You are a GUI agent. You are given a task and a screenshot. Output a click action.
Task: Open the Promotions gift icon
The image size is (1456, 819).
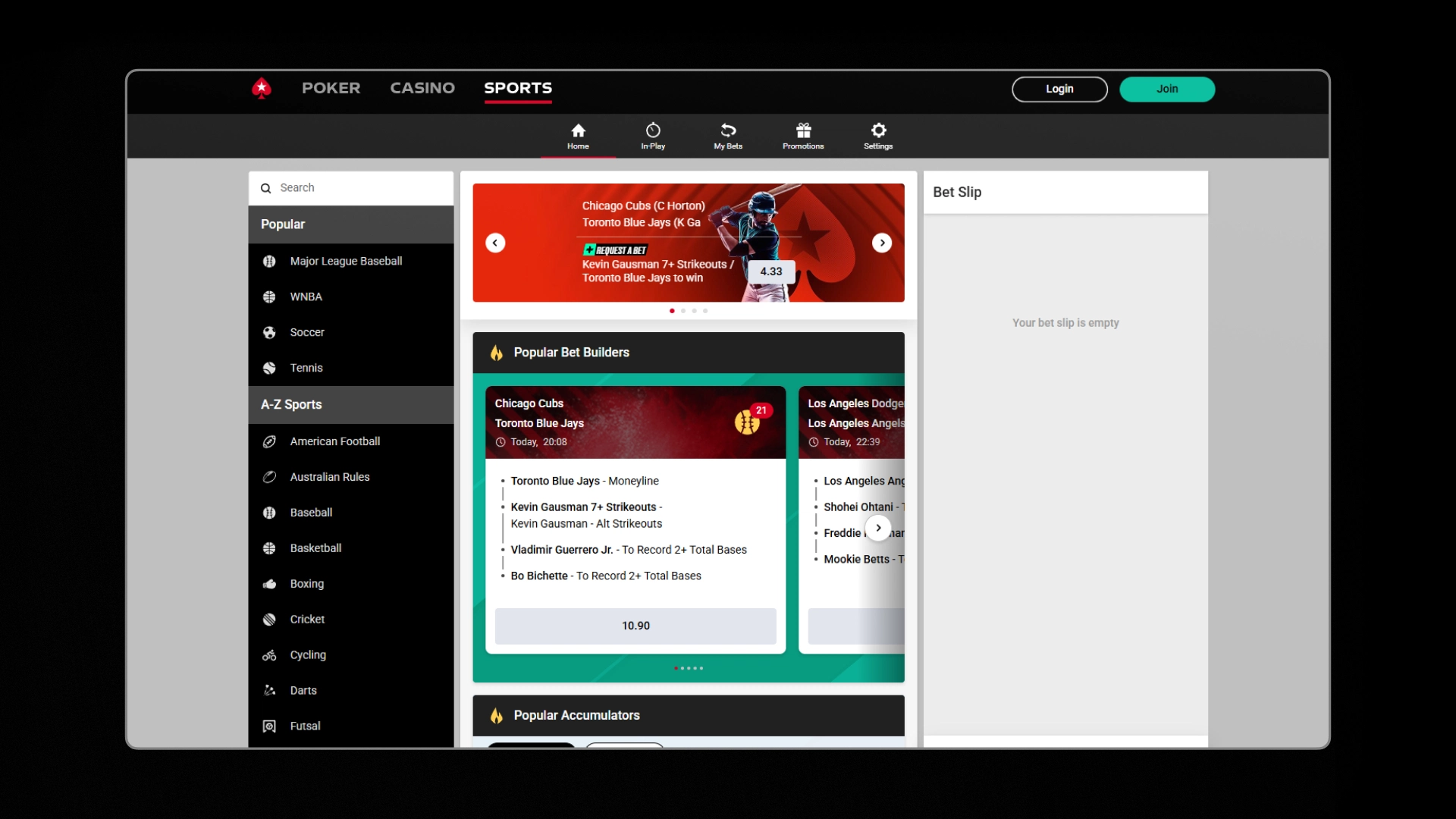(803, 130)
